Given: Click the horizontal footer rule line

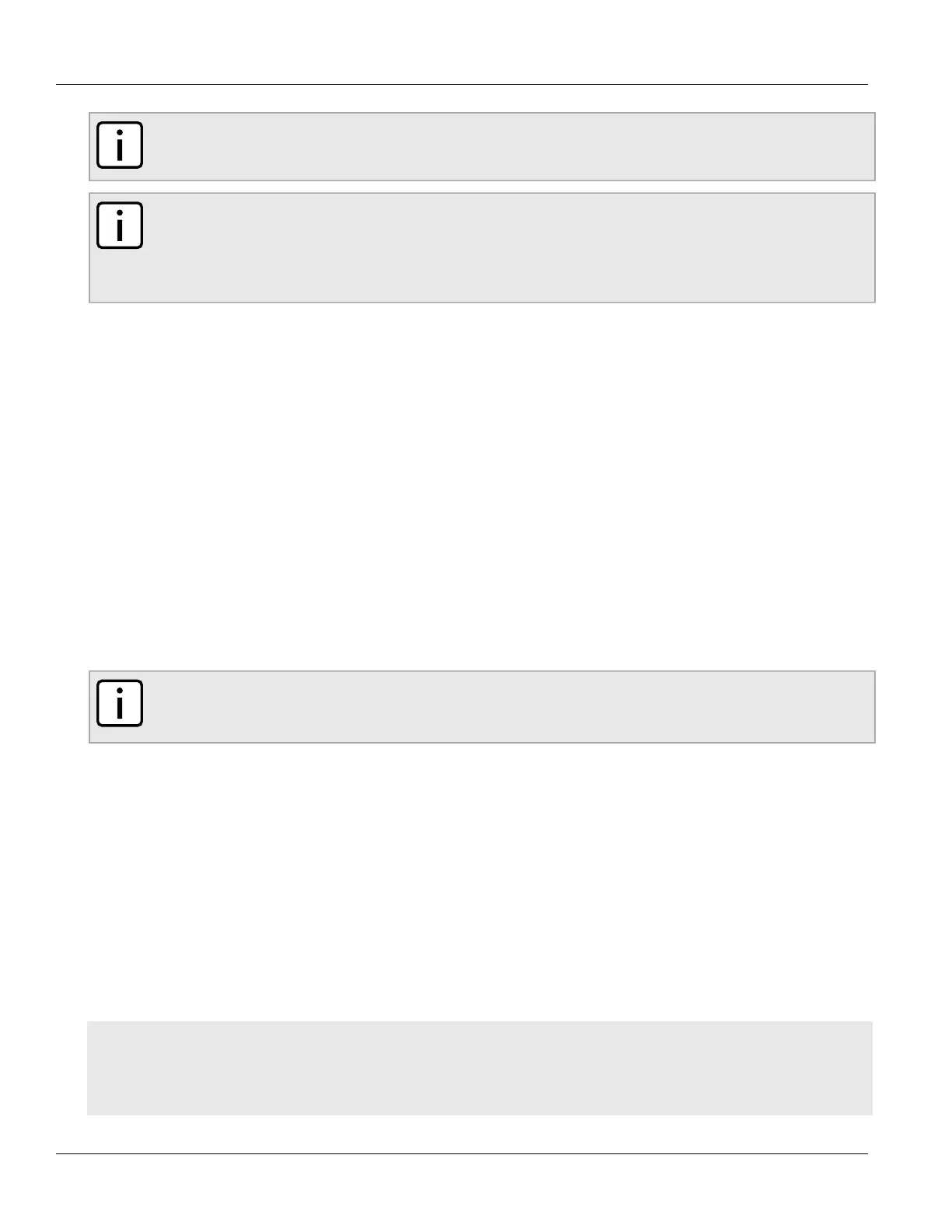Looking at the screenshot, I should point(462,1153).
